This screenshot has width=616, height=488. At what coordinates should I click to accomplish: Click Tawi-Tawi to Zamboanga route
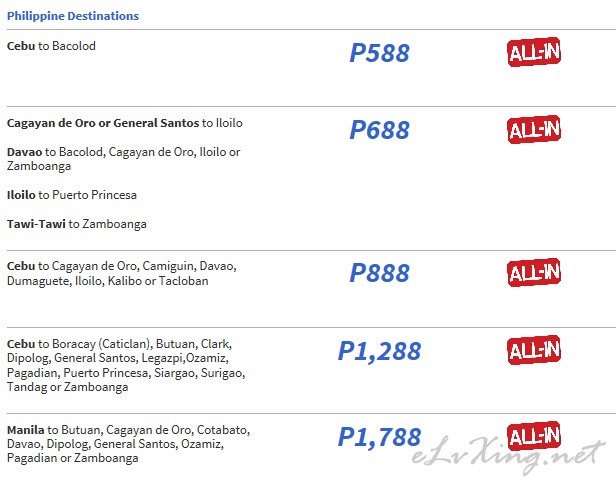click(x=77, y=224)
